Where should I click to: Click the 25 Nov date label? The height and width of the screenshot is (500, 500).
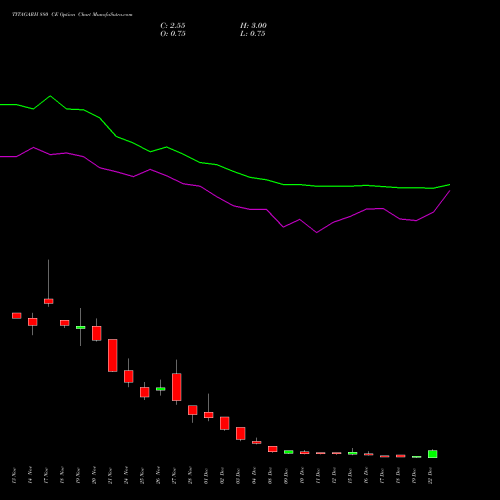[x=142, y=476]
